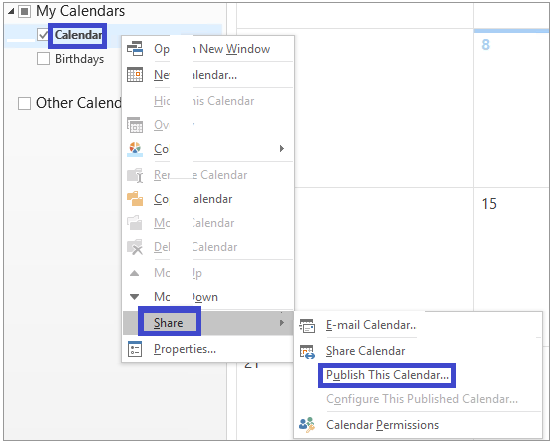Click the E-mail Calendar icon
The image size is (554, 444).
[x=307, y=325]
